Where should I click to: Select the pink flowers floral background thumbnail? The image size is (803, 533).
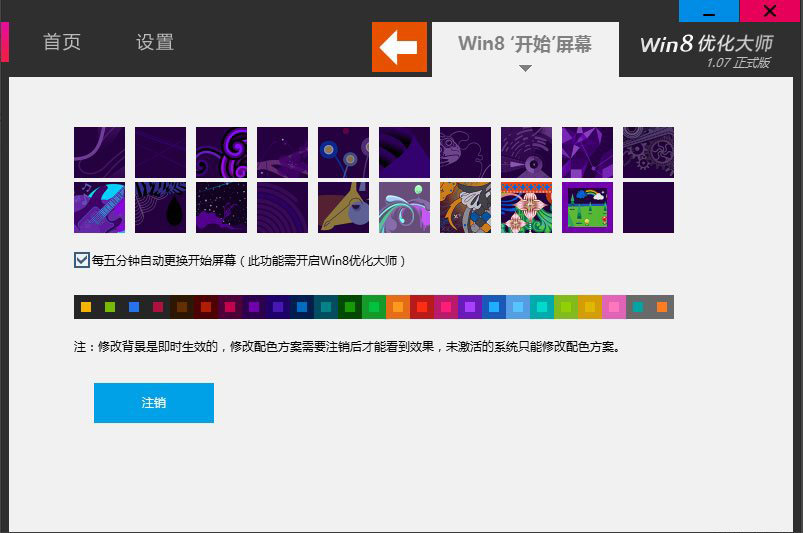click(x=526, y=207)
